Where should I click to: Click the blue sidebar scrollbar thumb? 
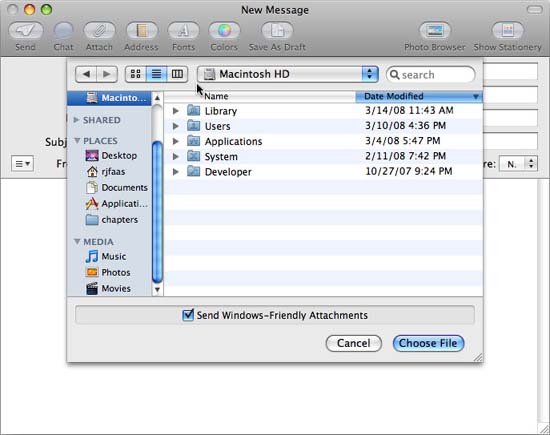click(157, 212)
